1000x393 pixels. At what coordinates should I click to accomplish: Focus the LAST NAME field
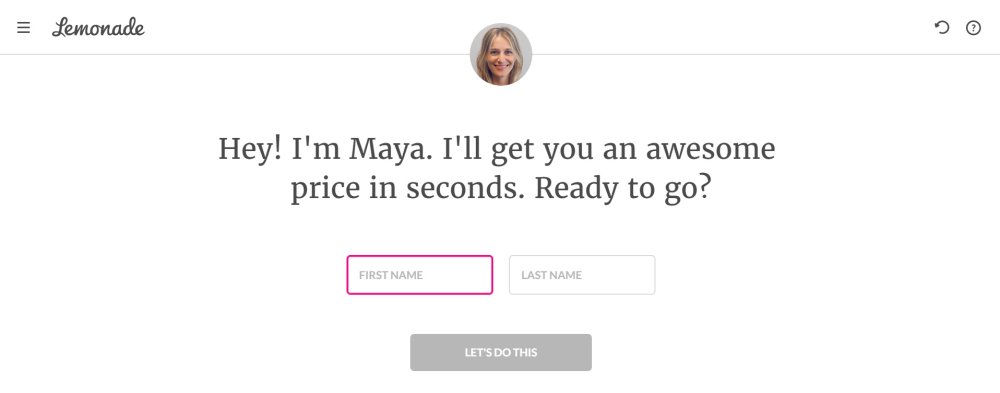coord(582,275)
